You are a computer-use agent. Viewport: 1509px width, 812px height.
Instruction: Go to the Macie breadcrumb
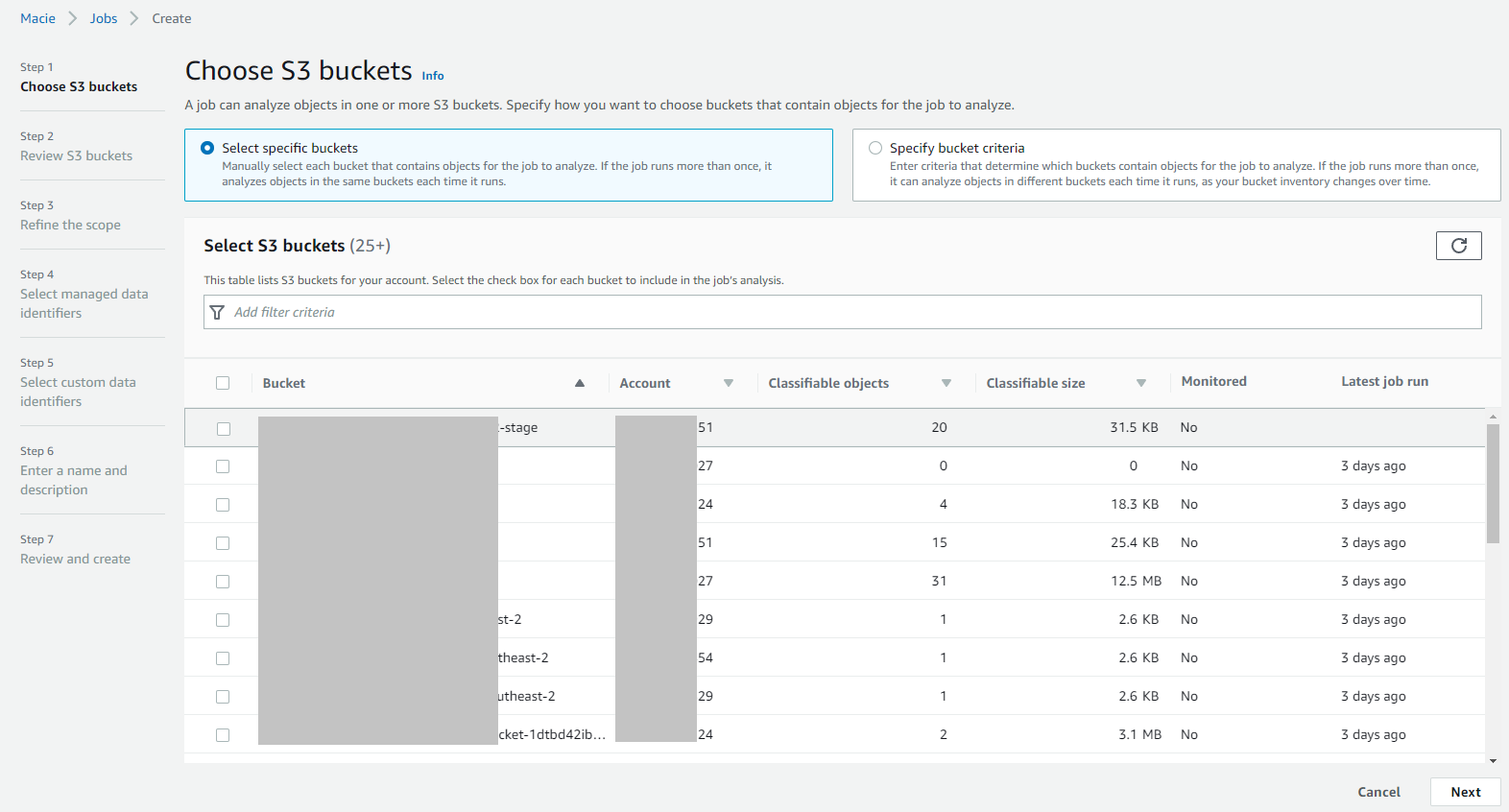tap(37, 18)
